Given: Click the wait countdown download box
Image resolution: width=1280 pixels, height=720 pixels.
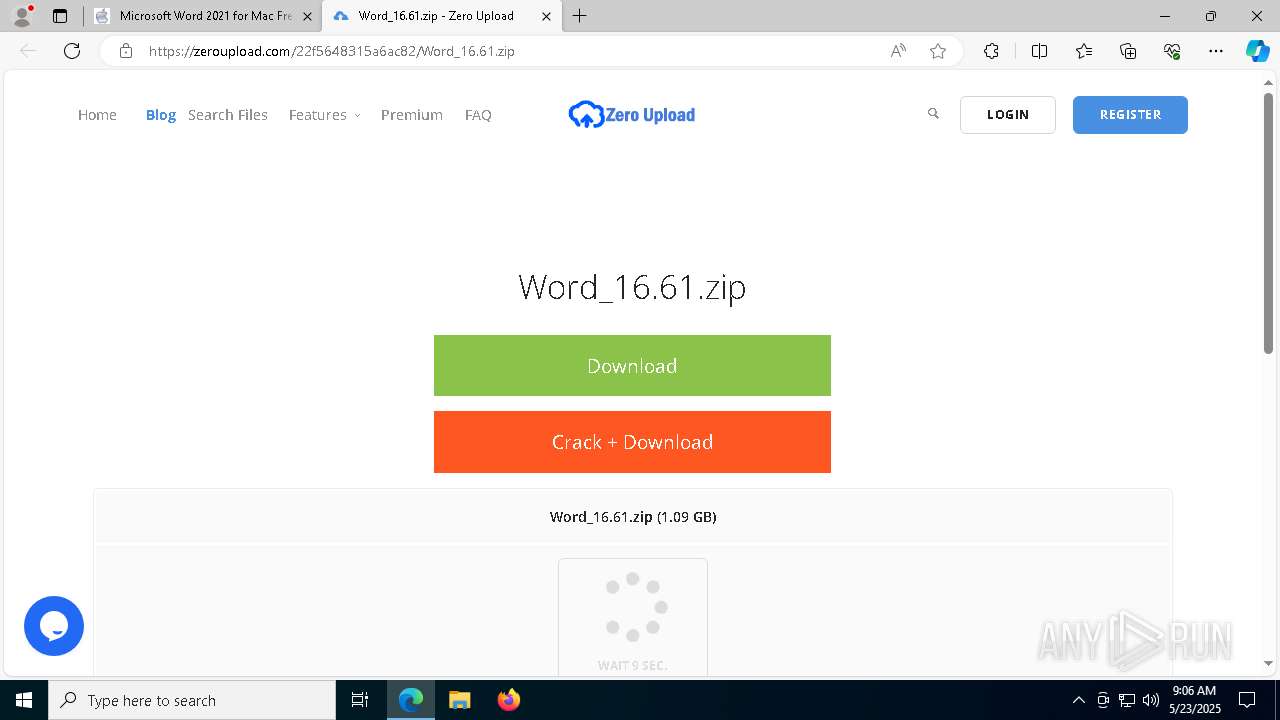Looking at the screenshot, I should 633,618.
